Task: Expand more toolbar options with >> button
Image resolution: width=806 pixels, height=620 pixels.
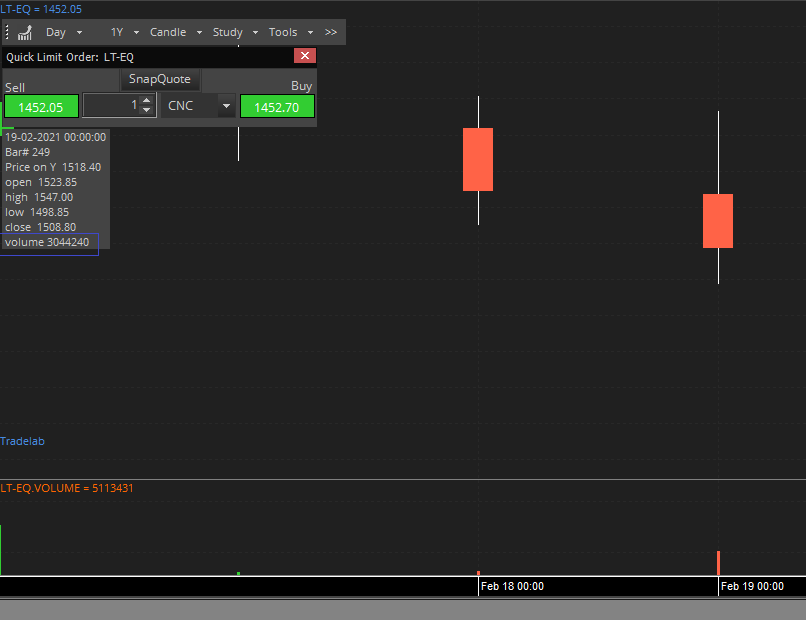Action: 331,32
